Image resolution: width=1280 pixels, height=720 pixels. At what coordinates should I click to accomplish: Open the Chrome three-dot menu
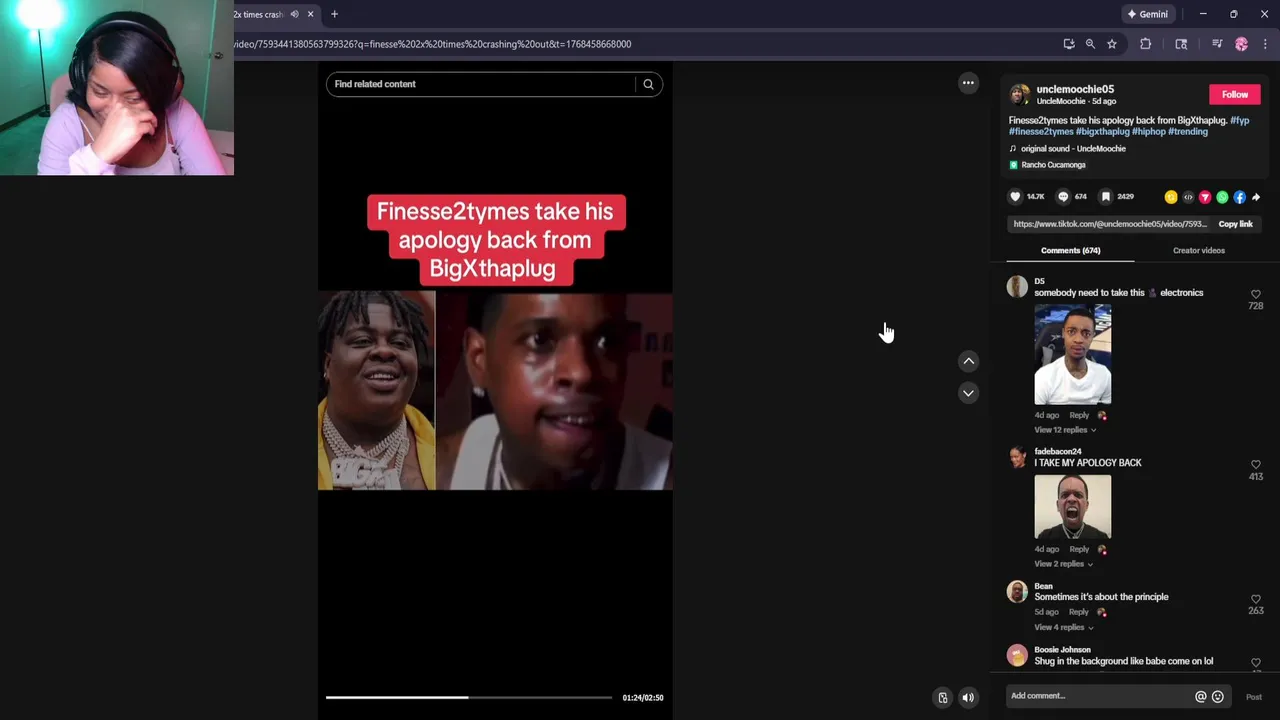pyautogui.click(x=1265, y=44)
